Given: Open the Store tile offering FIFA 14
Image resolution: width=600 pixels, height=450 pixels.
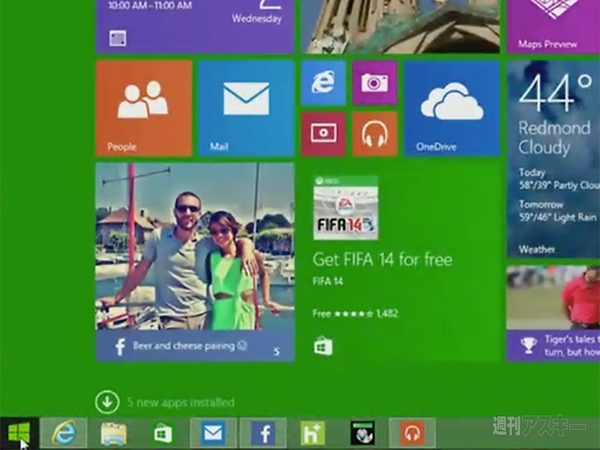Looking at the screenshot, I should click(401, 262).
